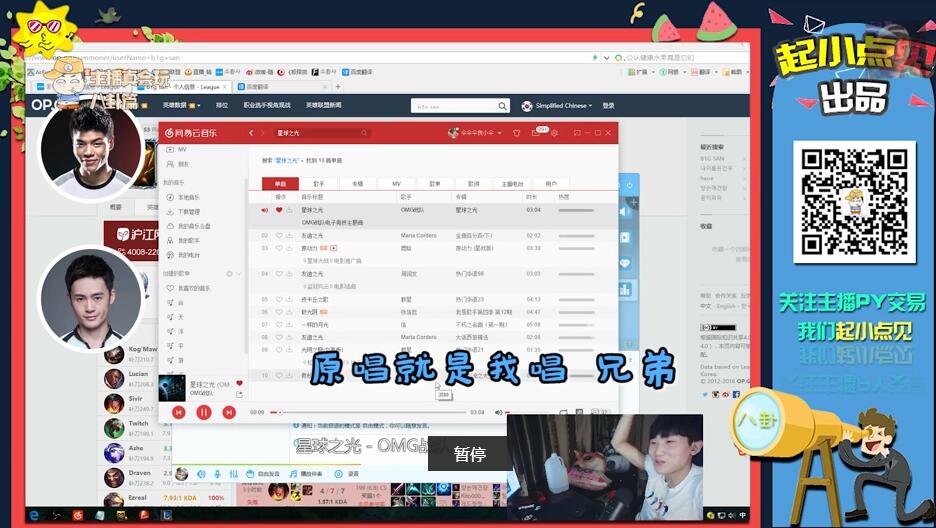Toggle the heart beside now-playing album art
The image size is (936, 528).
tap(239, 384)
